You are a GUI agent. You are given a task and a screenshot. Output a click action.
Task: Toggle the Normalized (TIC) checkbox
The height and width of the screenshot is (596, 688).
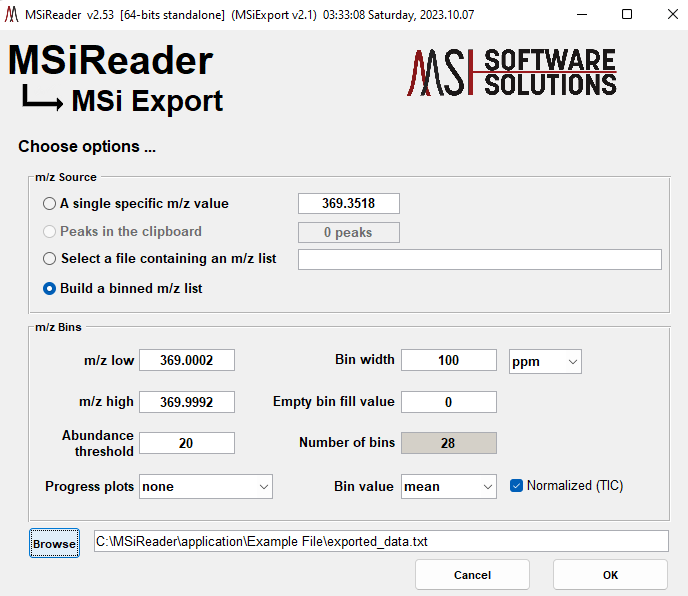516,485
